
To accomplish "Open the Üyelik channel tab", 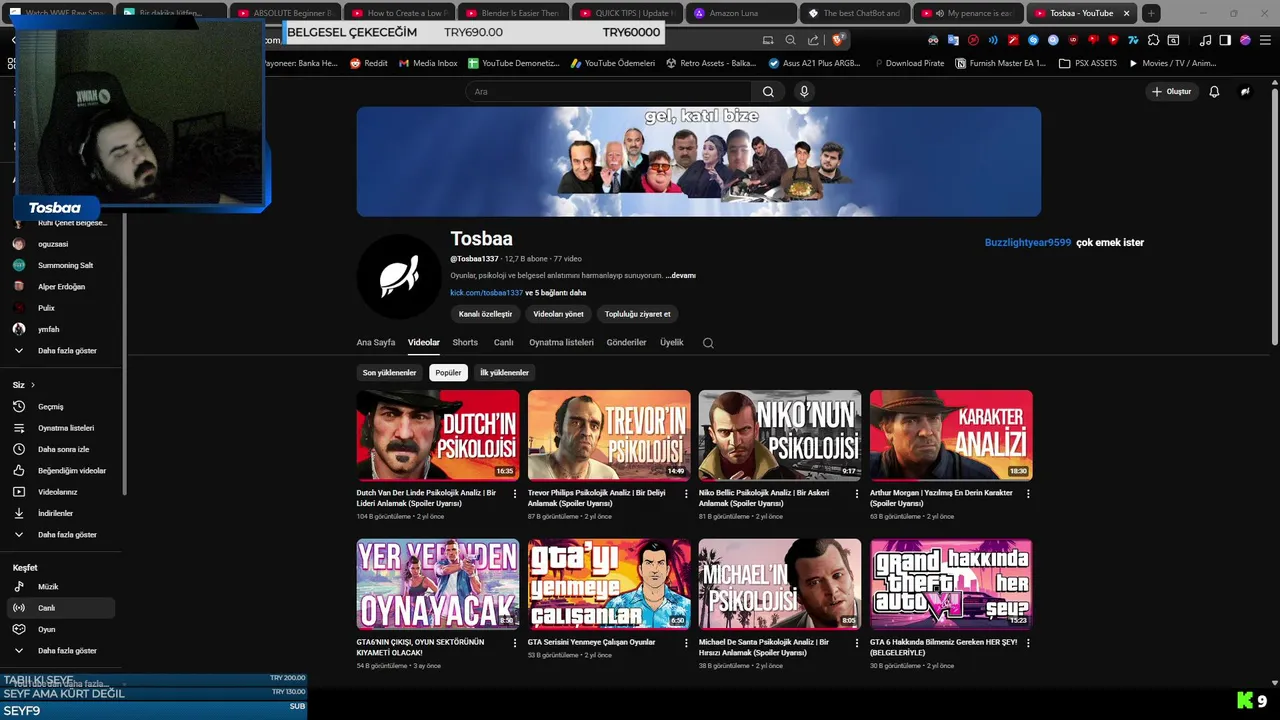I will coord(672,342).
